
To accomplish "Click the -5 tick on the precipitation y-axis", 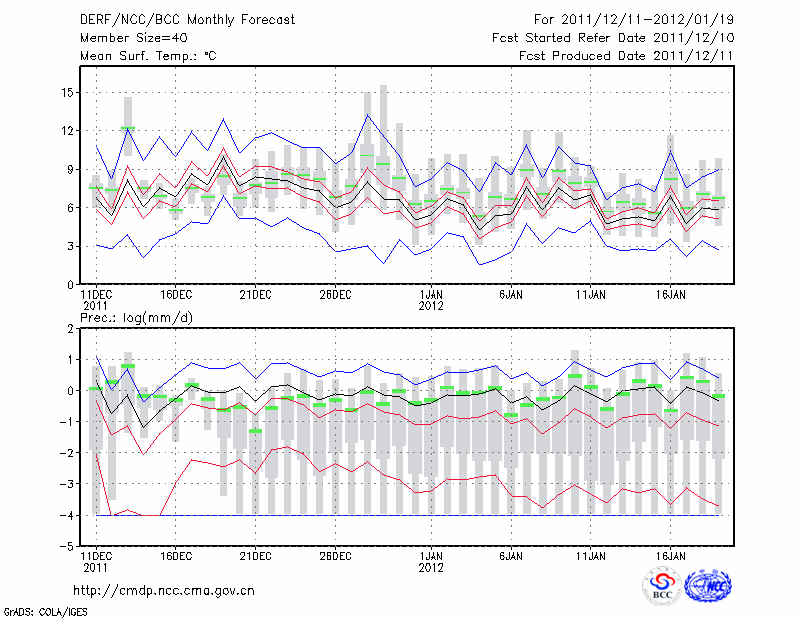I will pos(66,547).
